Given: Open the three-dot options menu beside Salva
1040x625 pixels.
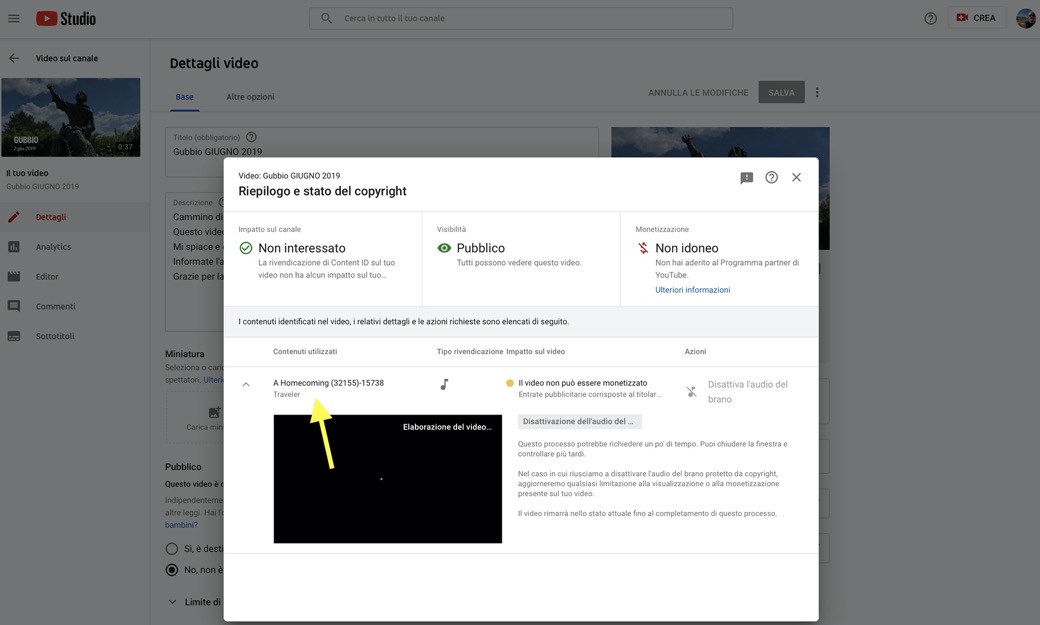Looking at the screenshot, I should tap(817, 92).
